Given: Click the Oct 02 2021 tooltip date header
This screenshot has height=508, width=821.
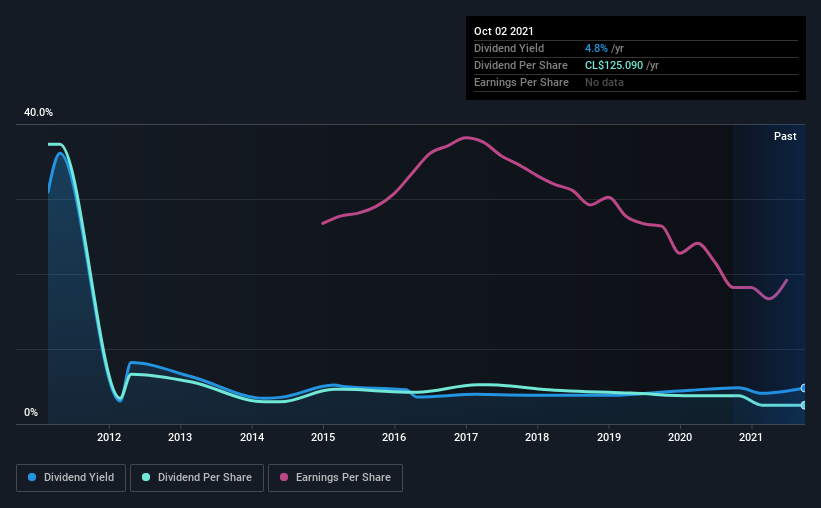Looking at the screenshot, I should (x=504, y=31).
